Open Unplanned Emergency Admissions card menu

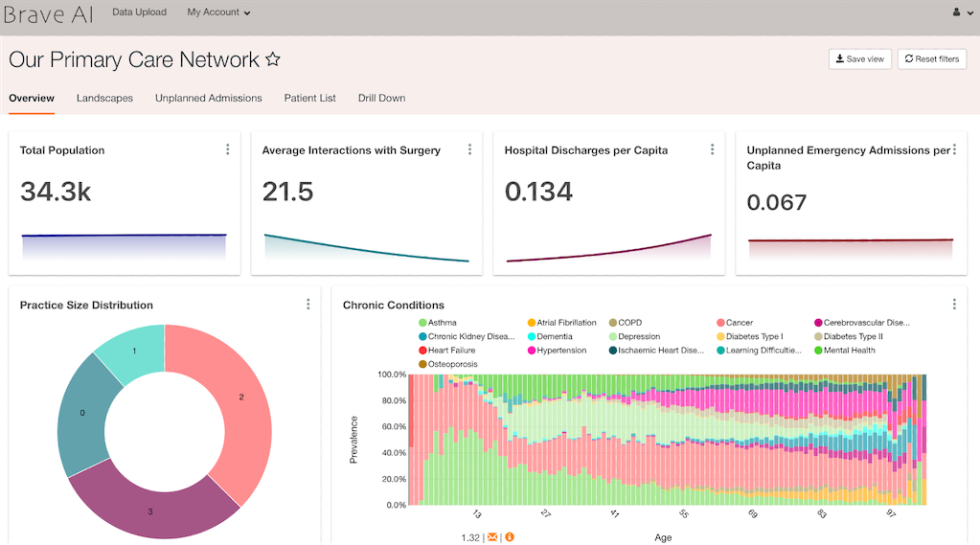click(x=954, y=150)
